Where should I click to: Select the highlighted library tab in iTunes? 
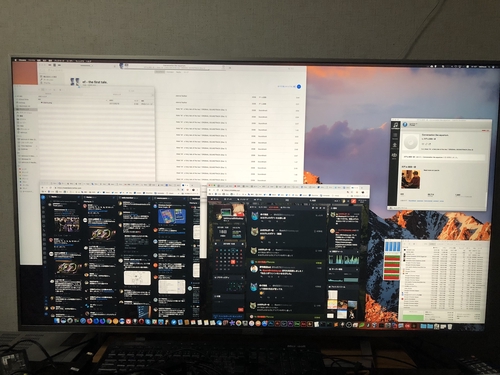(x=160, y=72)
